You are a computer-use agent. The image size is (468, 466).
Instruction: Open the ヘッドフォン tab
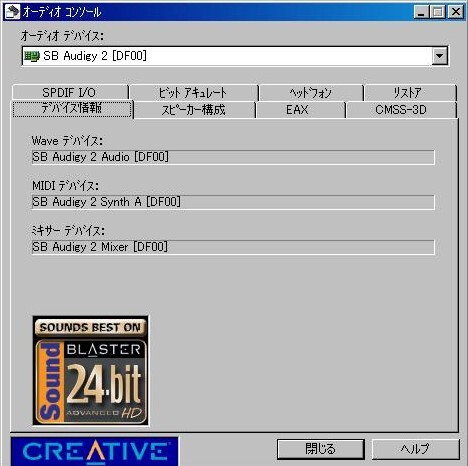tap(311, 92)
